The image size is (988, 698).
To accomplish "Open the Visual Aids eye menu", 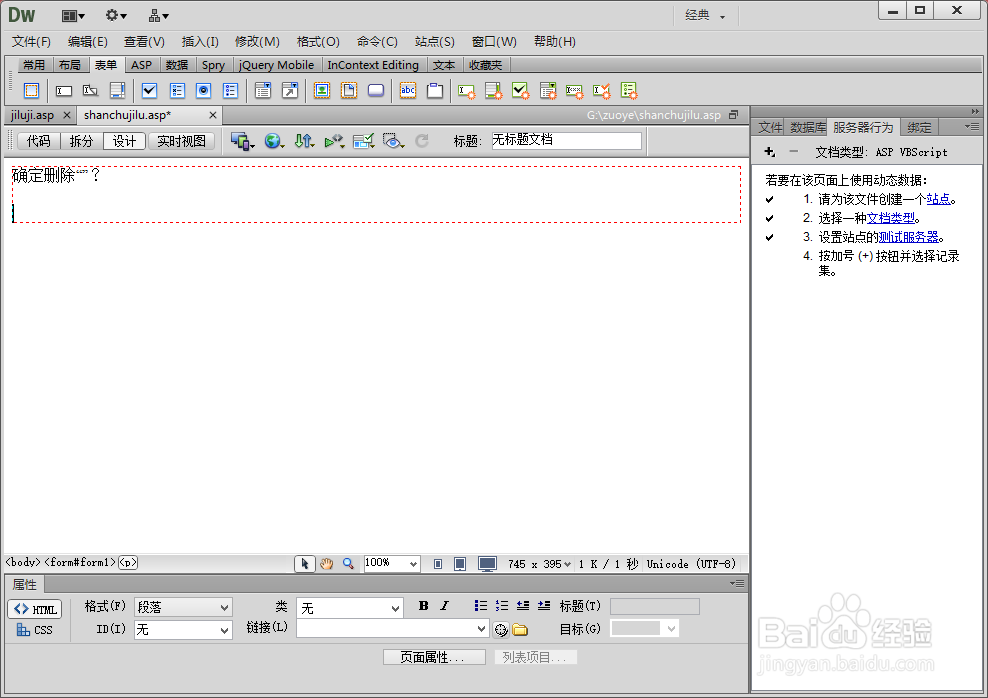I will click(x=393, y=141).
